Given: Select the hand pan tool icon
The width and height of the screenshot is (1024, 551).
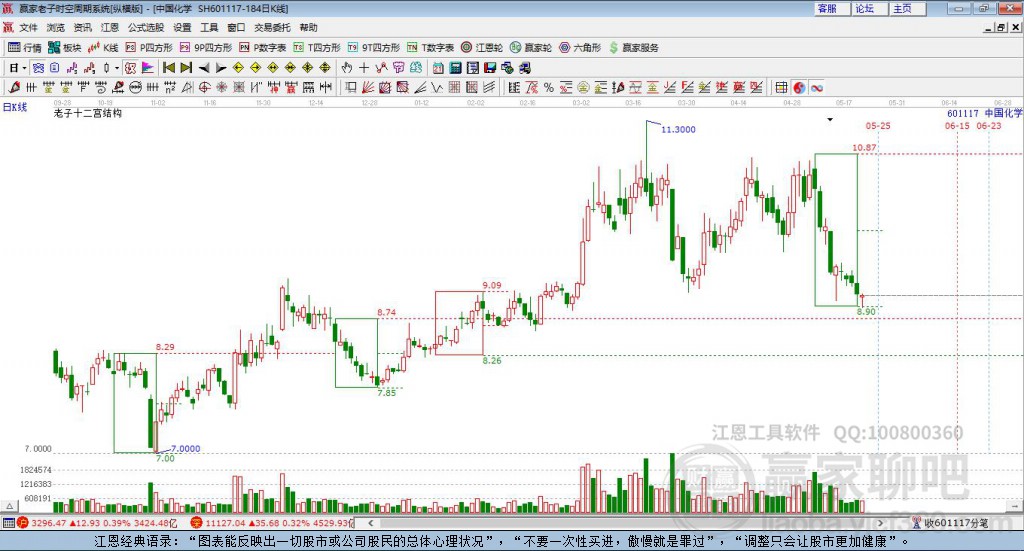Looking at the screenshot, I should click(x=347, y=68).
